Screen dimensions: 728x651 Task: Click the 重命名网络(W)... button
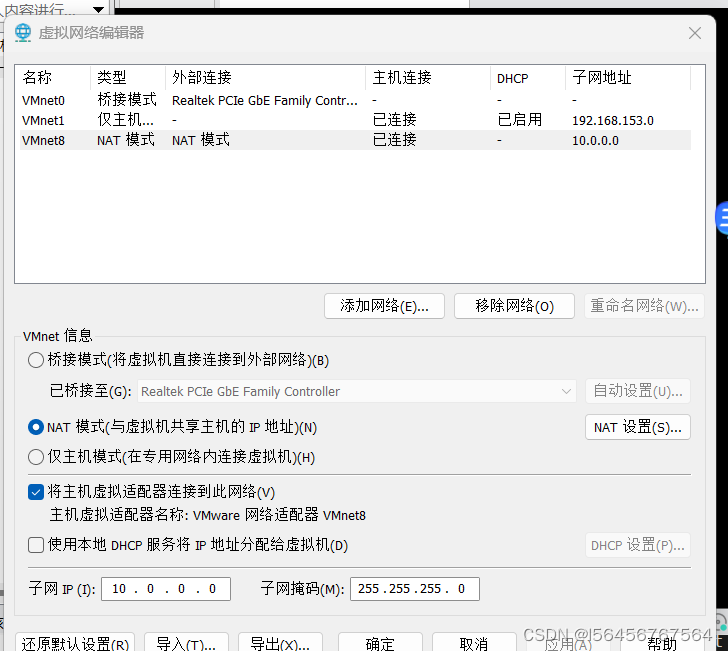(644, 306)
